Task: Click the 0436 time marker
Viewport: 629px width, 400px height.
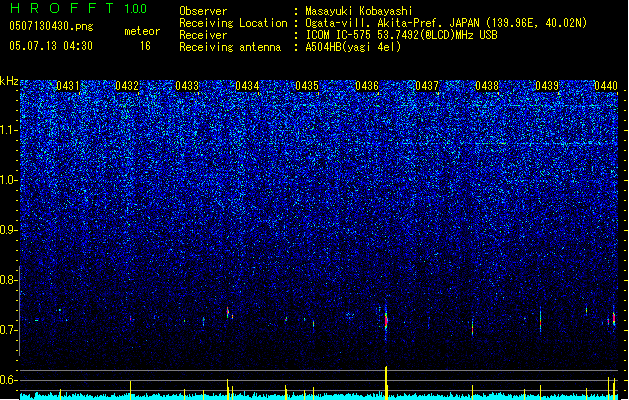Action: [367, 86]
